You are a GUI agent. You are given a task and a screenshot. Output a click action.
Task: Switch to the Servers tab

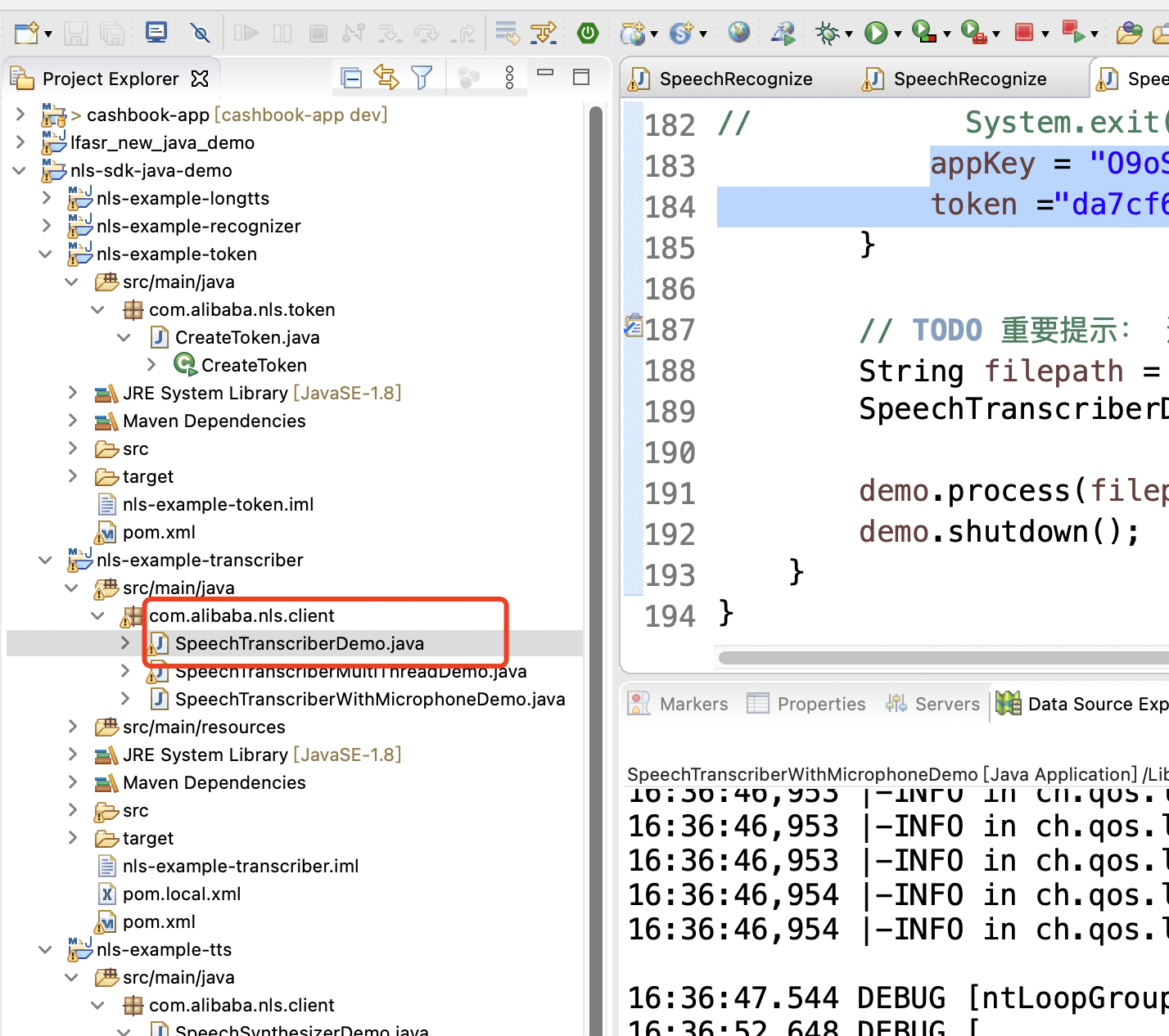click(x=932, y=704)
